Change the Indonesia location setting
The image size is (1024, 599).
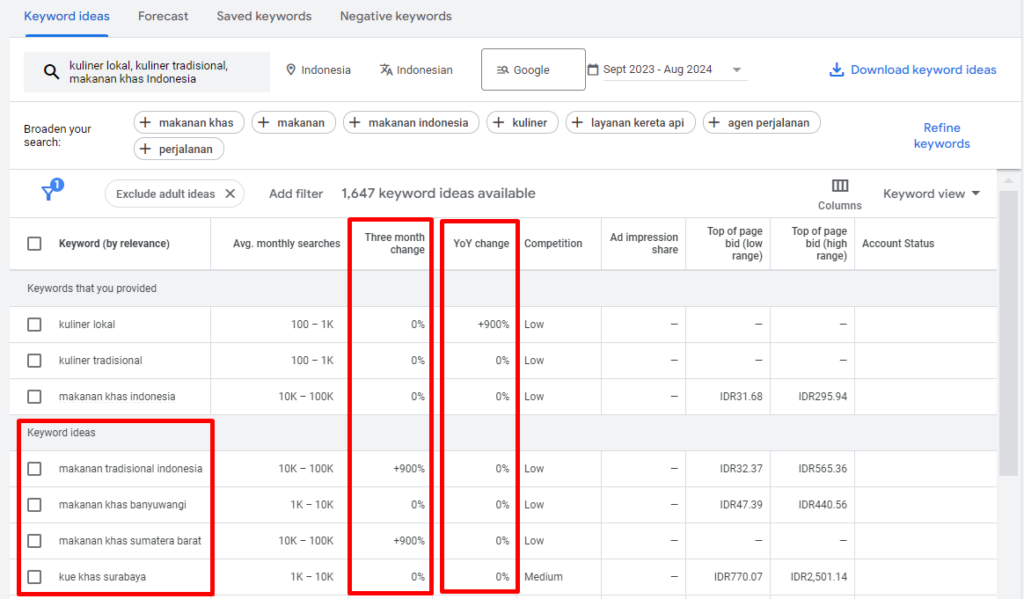[319, 69]
